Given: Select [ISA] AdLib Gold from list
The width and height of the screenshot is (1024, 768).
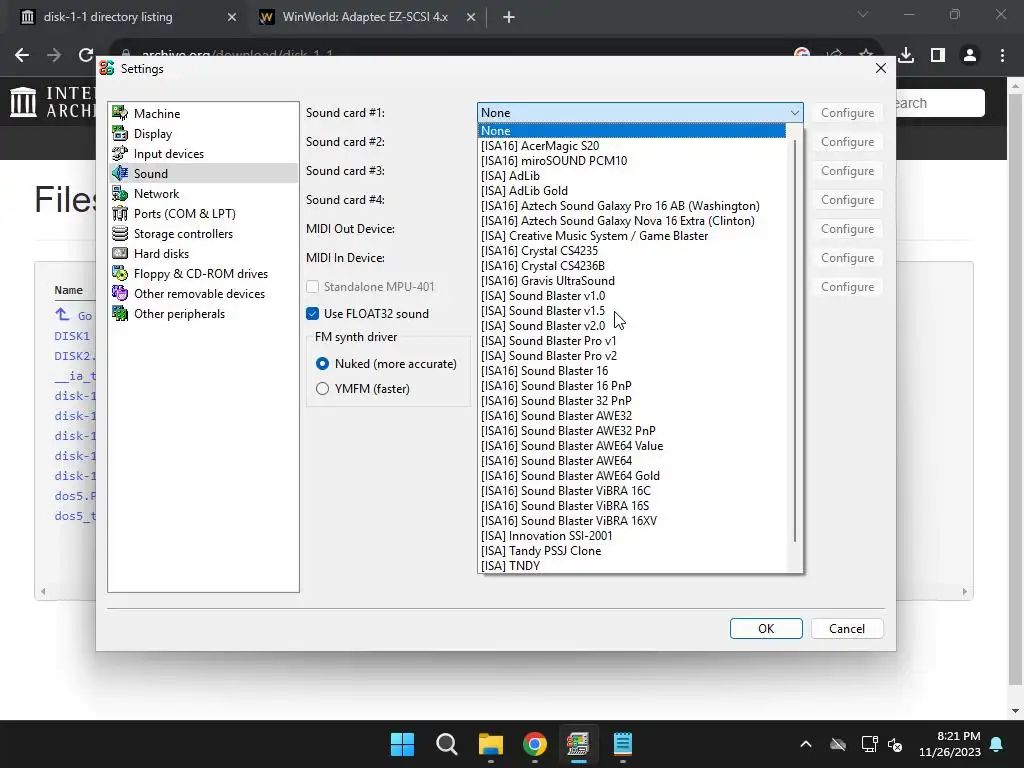Looking at the screenshot, I should pos(632,191).
